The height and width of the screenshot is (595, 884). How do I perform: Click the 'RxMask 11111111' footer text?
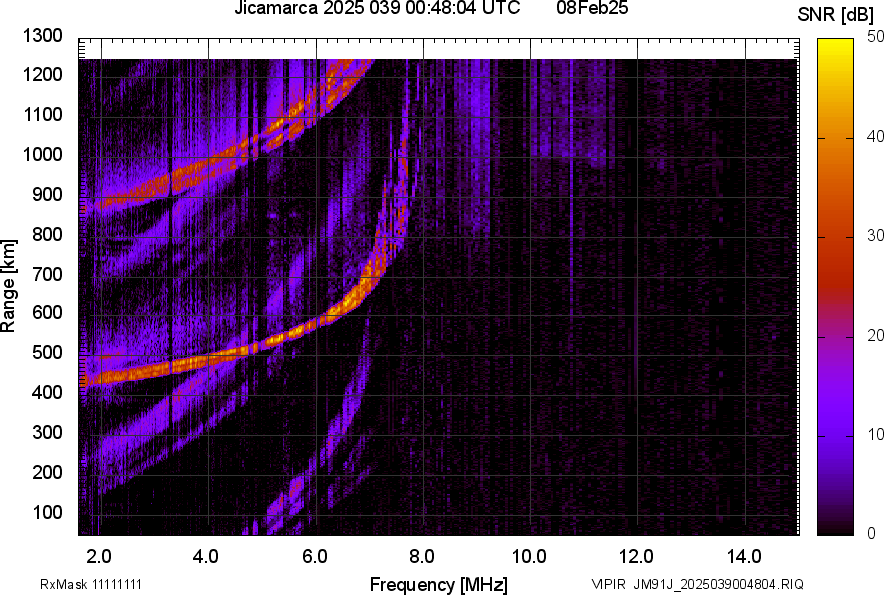click(x=91, y=584)
